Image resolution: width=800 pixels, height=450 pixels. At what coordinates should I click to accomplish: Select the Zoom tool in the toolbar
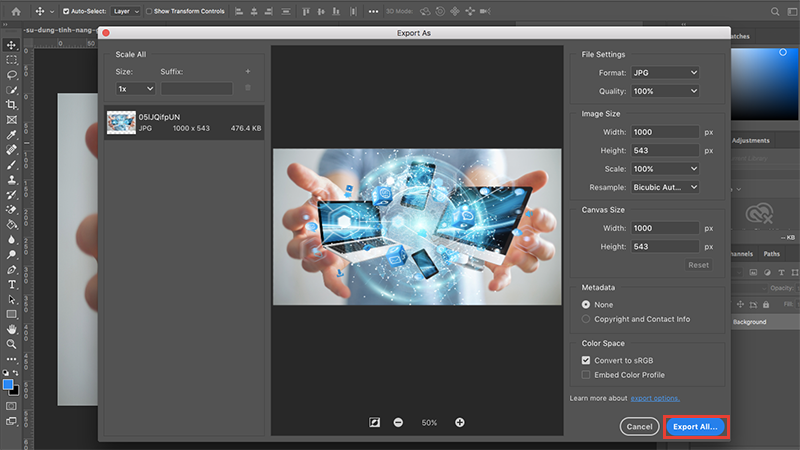11,344
